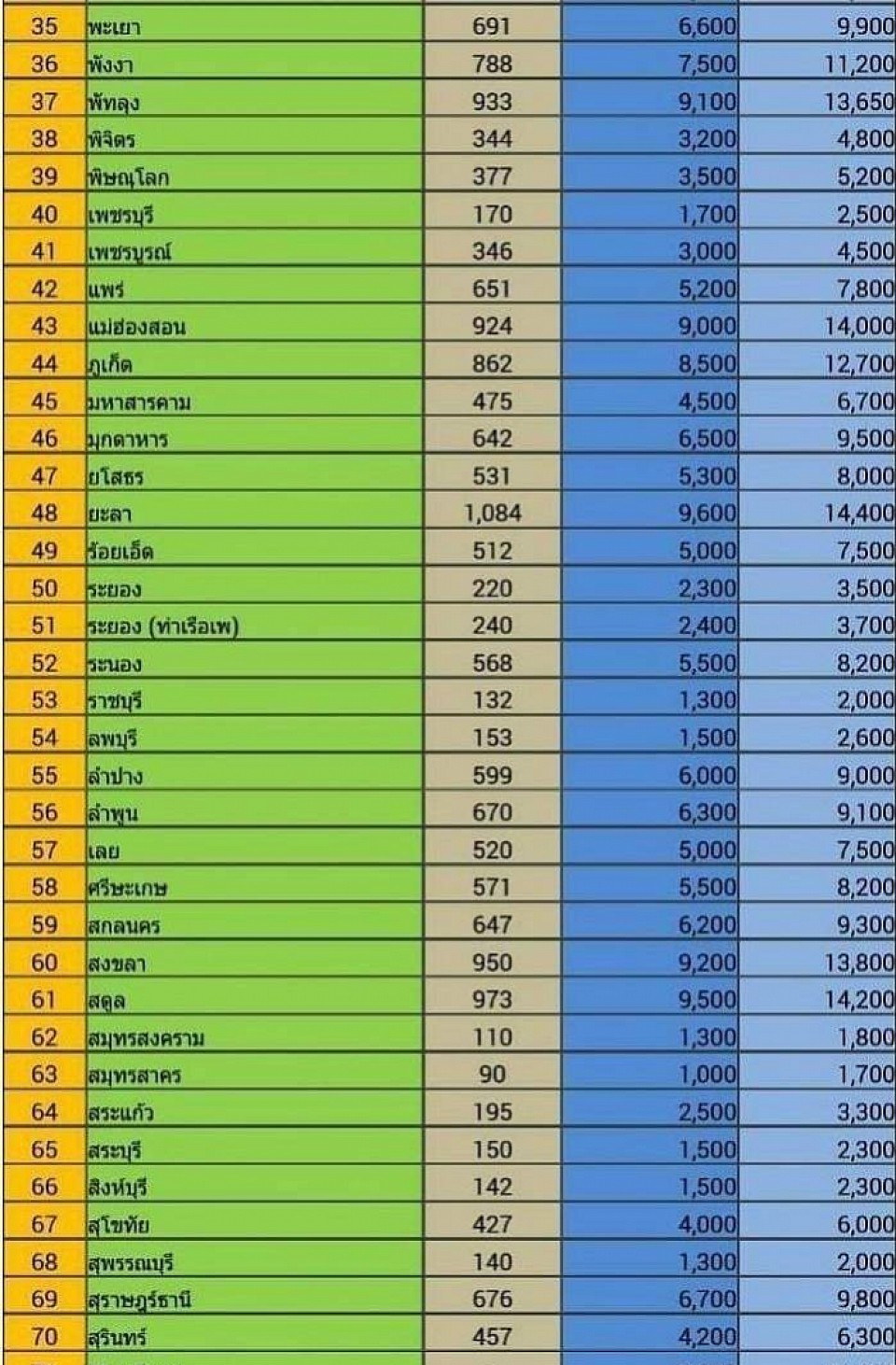
Task: Select the สงขลา province cell
Action: 254,963
